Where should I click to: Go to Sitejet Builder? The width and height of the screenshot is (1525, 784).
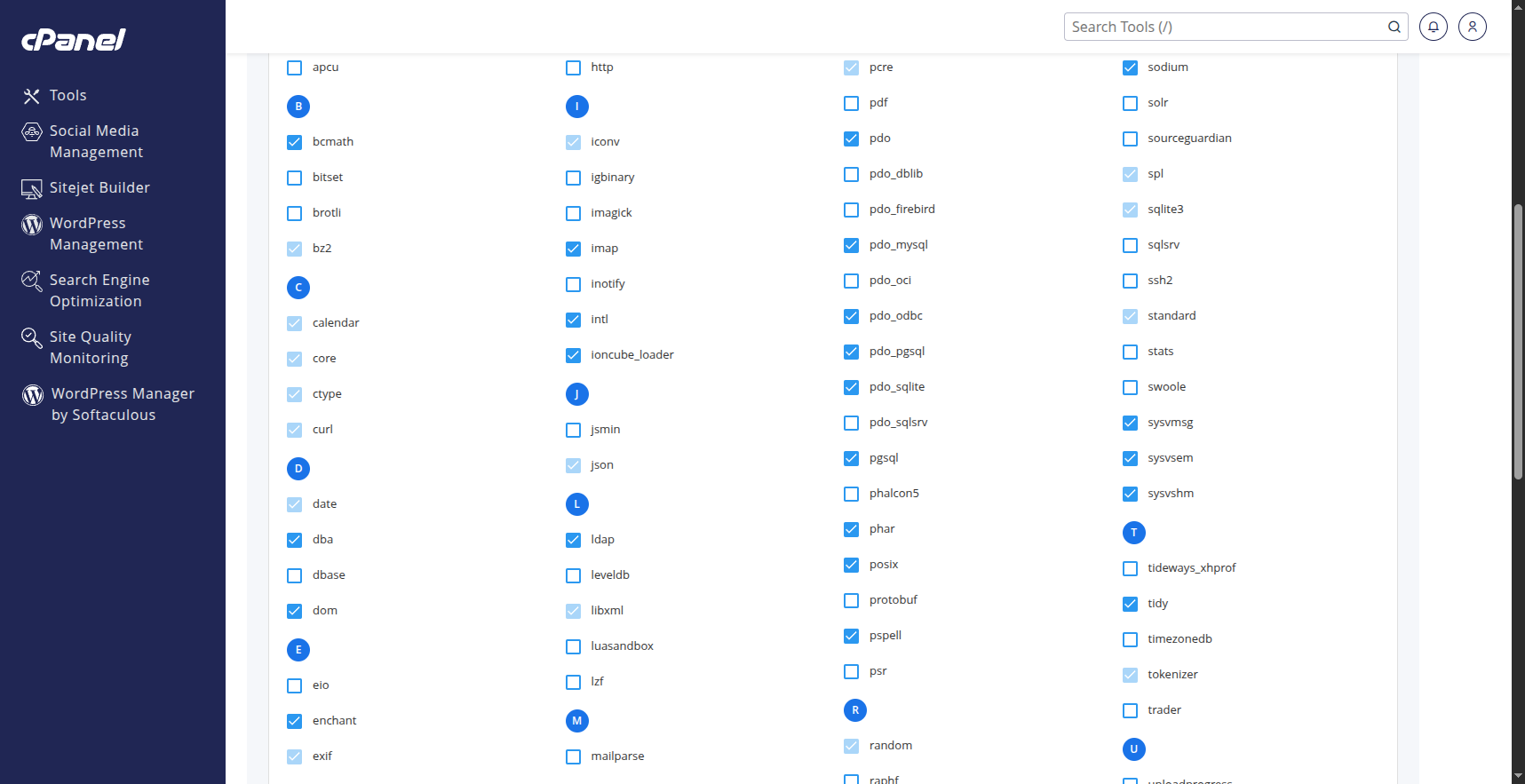tap(99, 187)
